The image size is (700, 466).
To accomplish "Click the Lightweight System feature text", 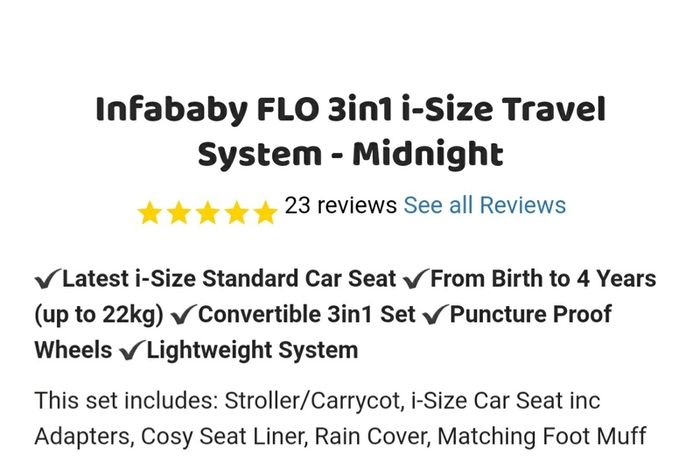I will [253, 350].
